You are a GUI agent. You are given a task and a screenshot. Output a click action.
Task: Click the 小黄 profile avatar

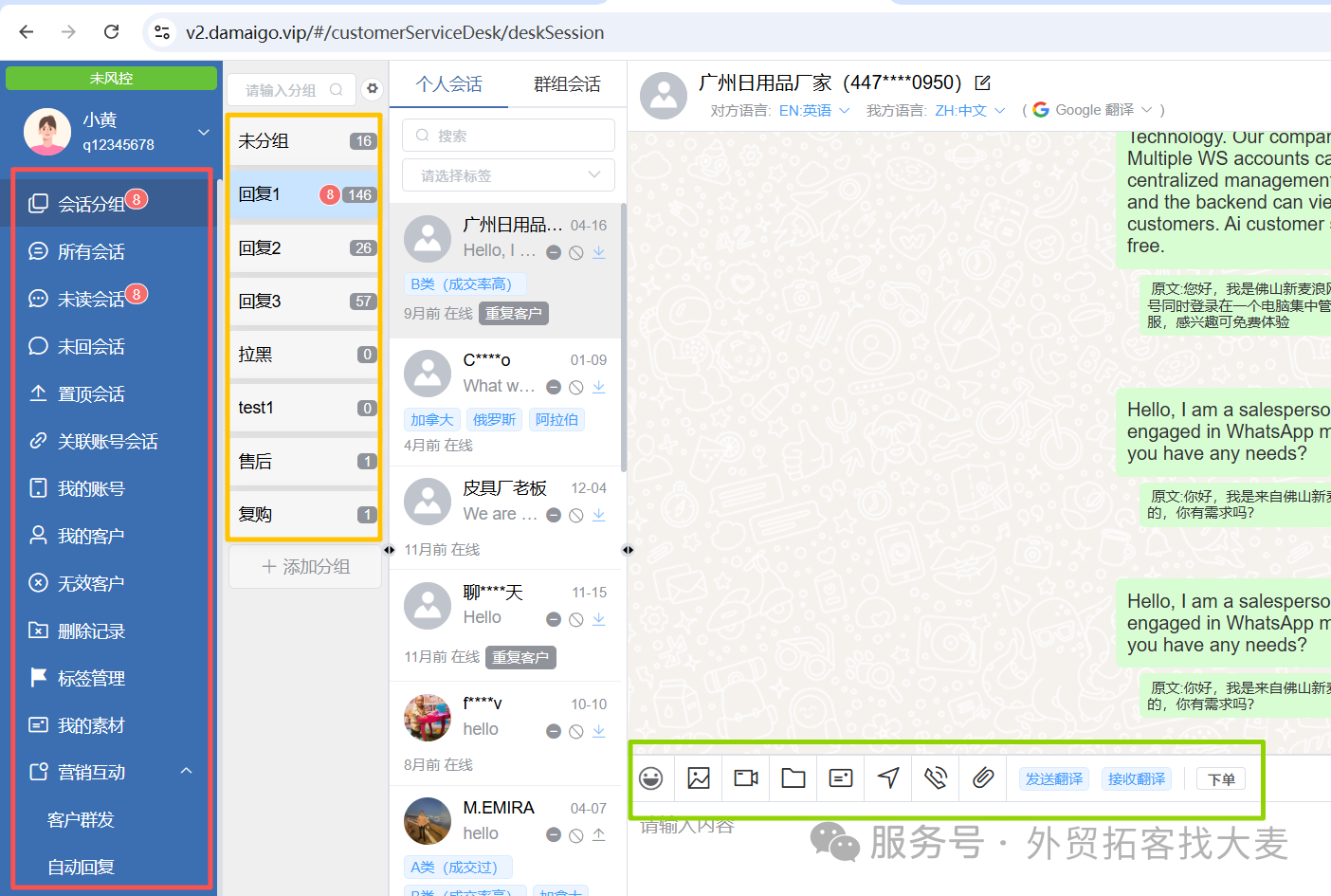47,131
